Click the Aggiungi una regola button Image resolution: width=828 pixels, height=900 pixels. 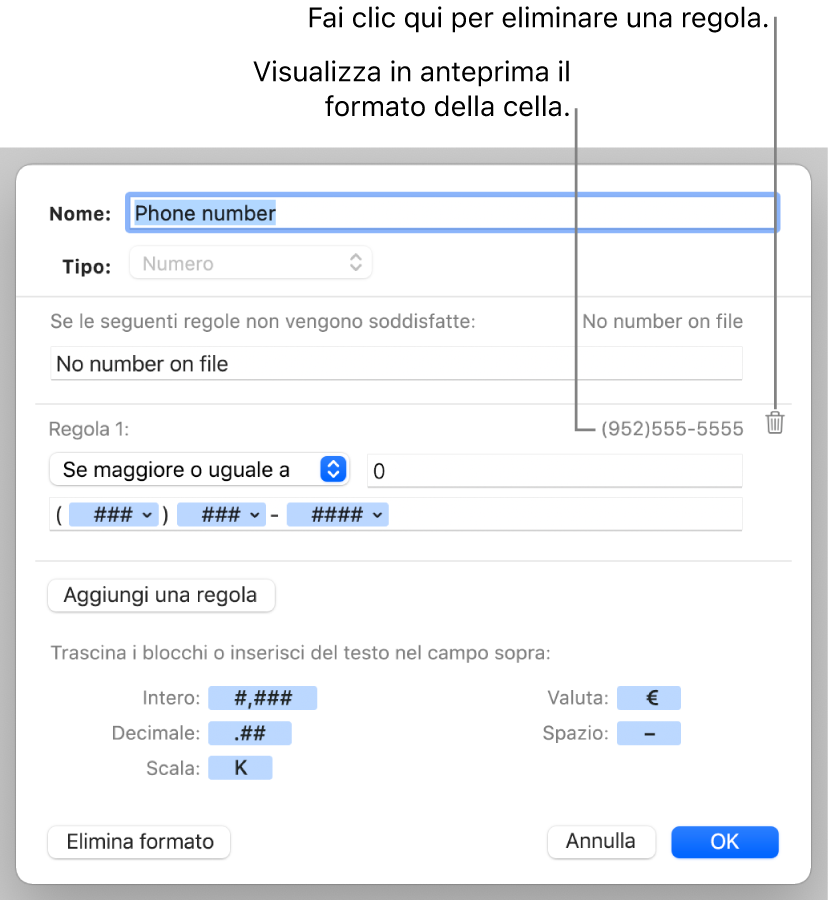tap(161, 595)
